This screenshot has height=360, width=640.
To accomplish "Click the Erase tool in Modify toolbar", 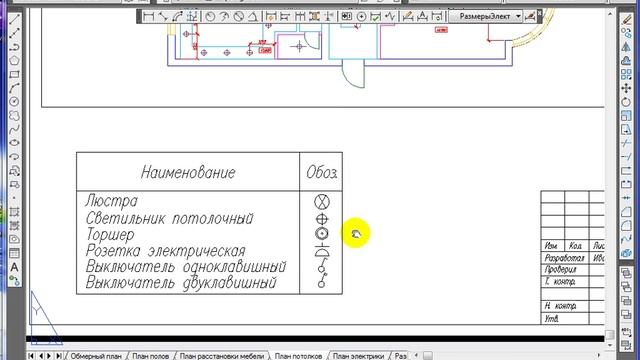I will 626,19.
